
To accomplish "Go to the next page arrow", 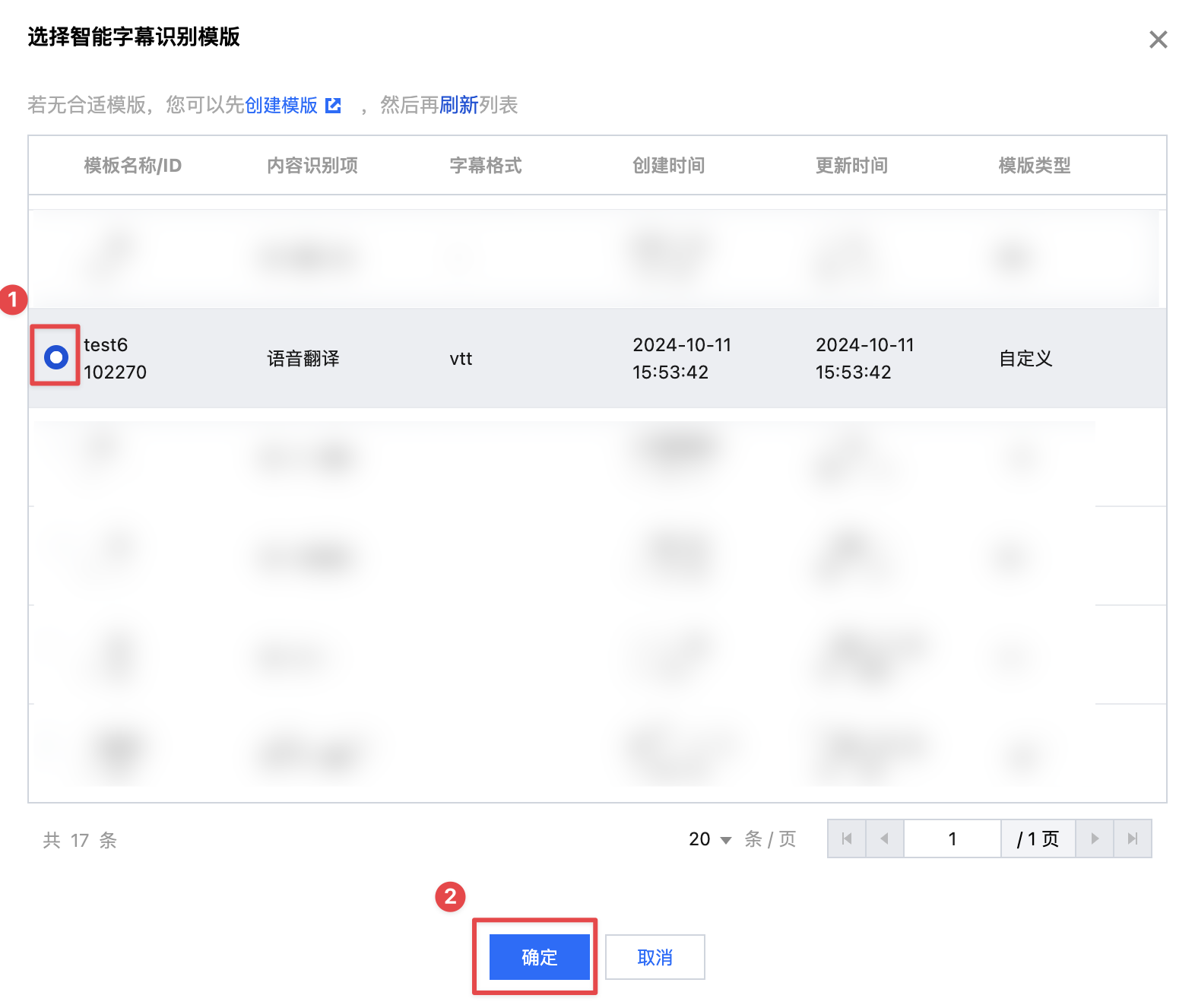I will (x=1095, y=838).
